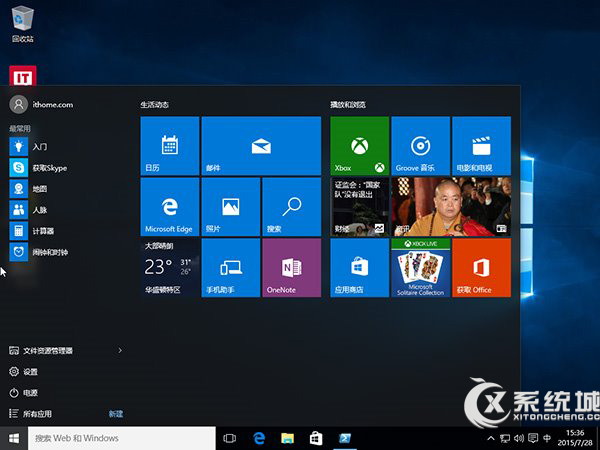Image resolution: width=600 pixels, height=450 pixels.
Task: Launch the OneNote tile
Action: (x=292, y=268)
